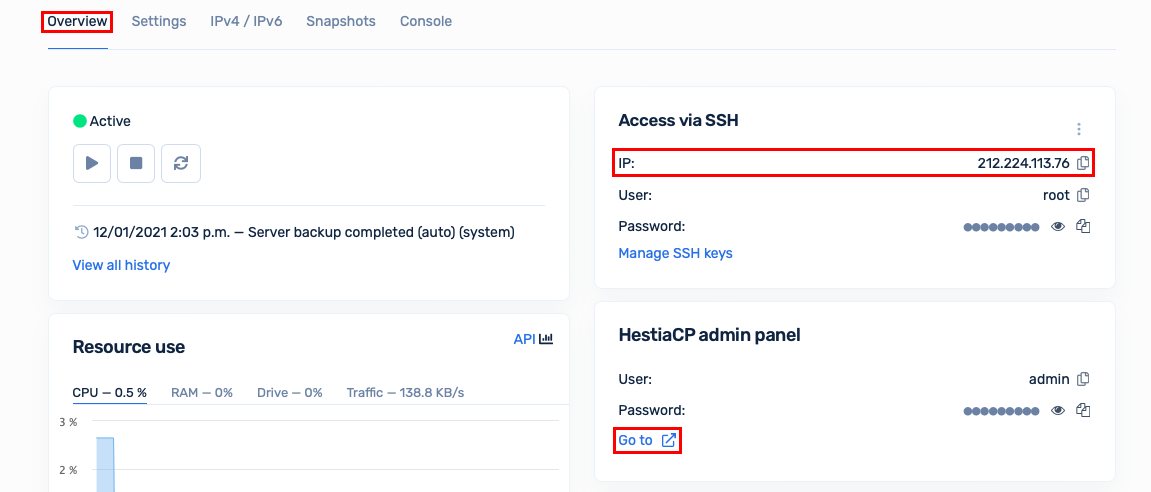The image size is (1151, 492).
Task: Reveal the SSH password with eye icon
Action: point(1058,226)
